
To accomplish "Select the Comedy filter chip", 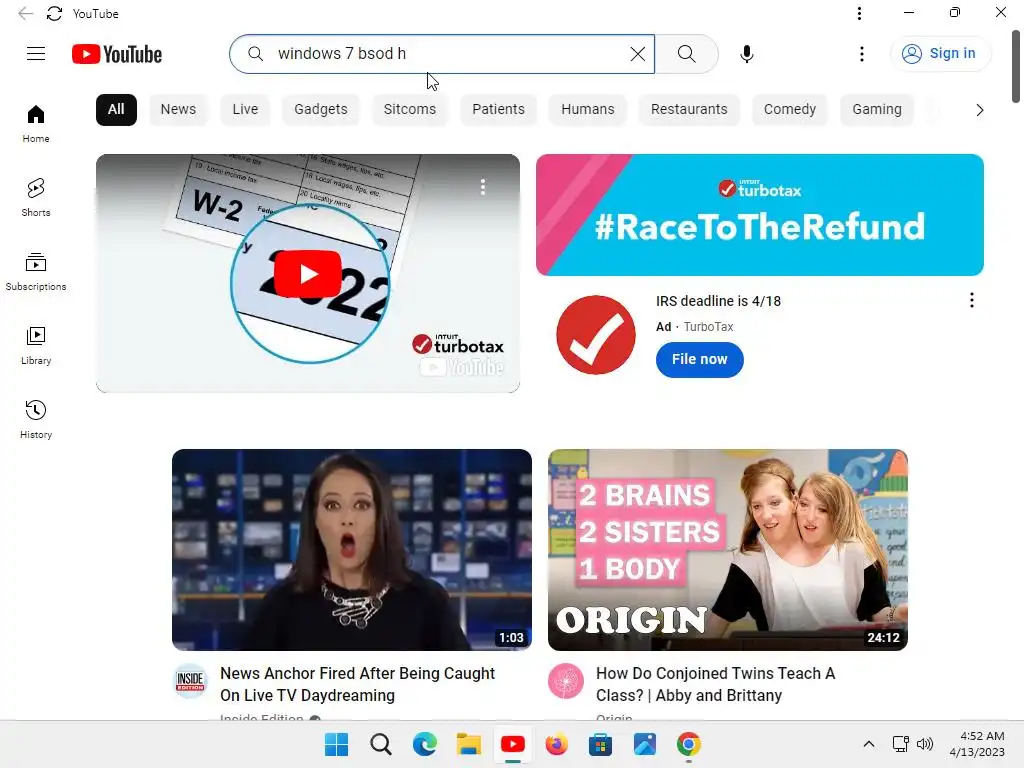I will pos(790,110).
